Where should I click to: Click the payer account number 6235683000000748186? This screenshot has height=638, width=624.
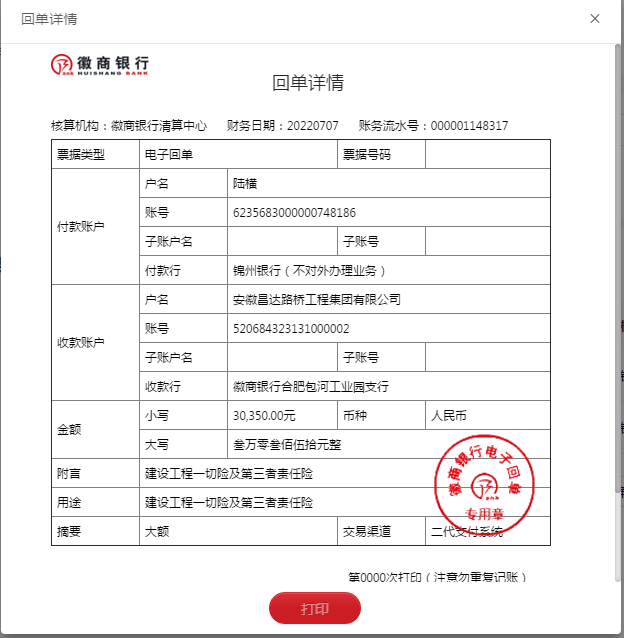(x=294, y=213)
